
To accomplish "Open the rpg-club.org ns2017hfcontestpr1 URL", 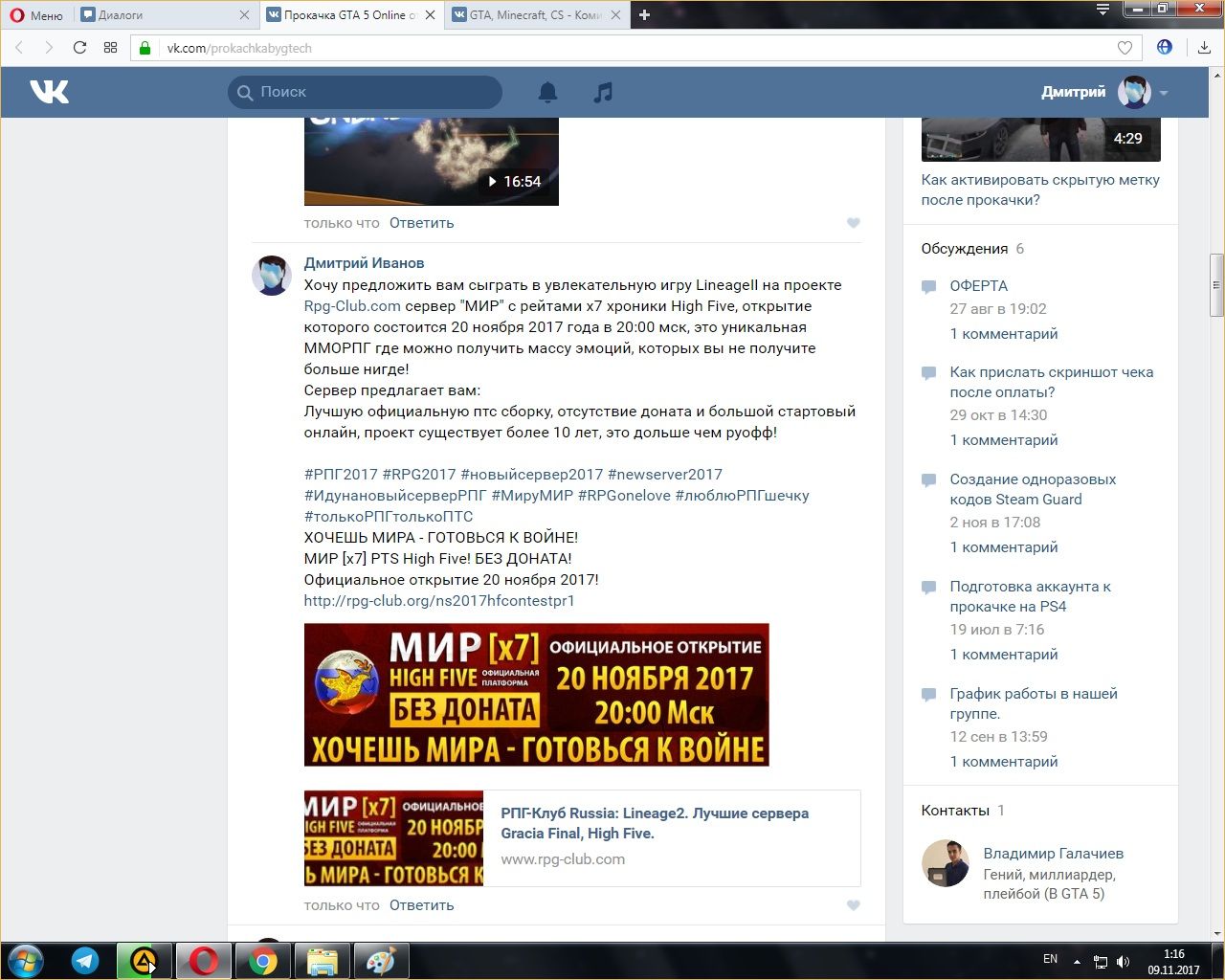I will [439, 601].
